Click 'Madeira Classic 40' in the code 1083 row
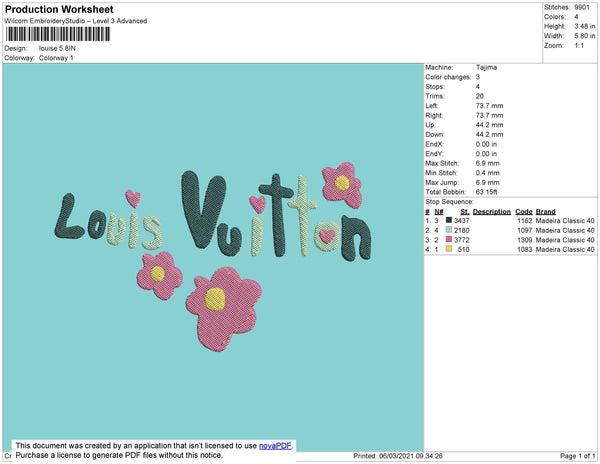Viewport: 600px width, 464px height. tap(565, 249)
